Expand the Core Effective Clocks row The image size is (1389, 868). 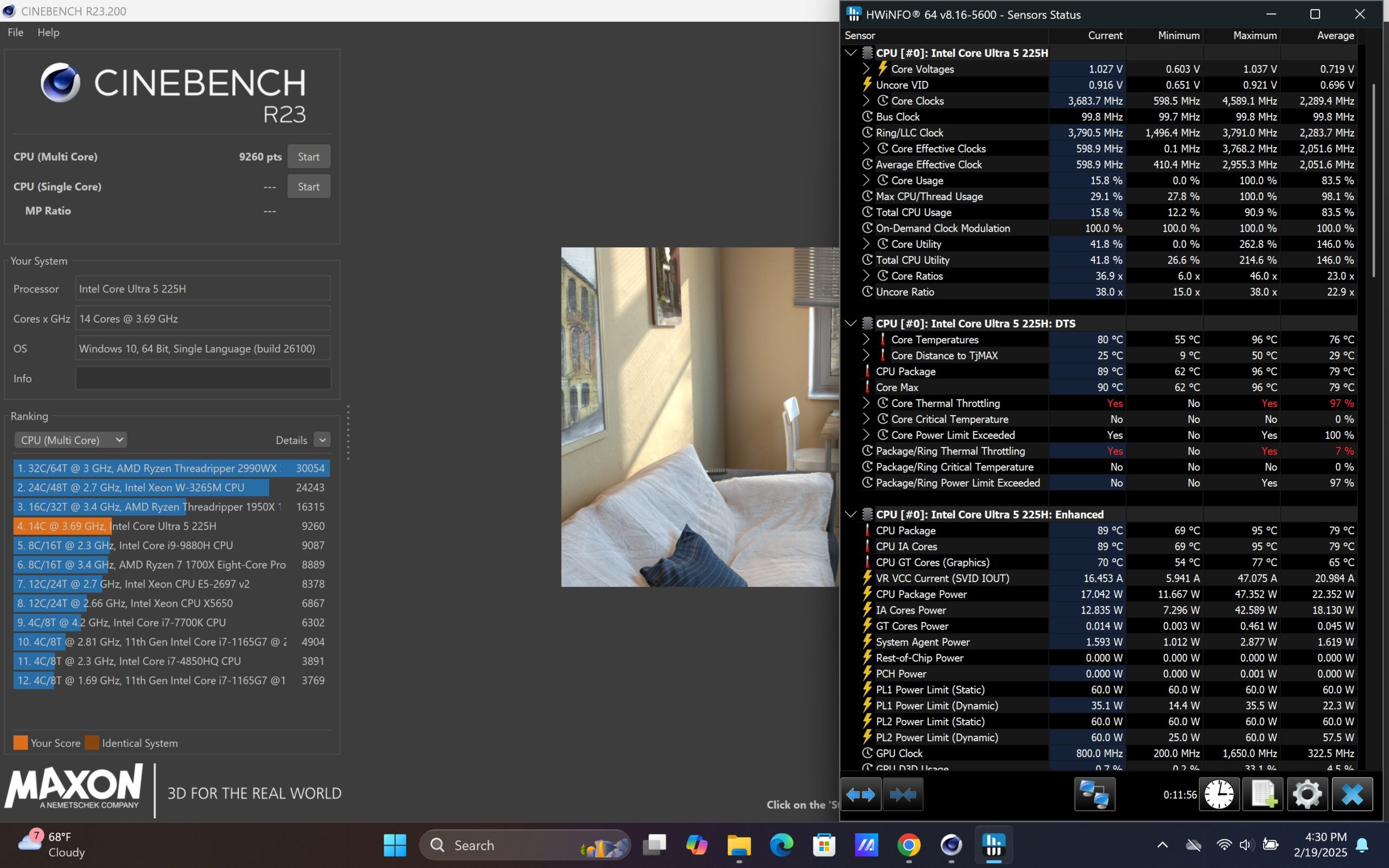click(x=866, y=149)
